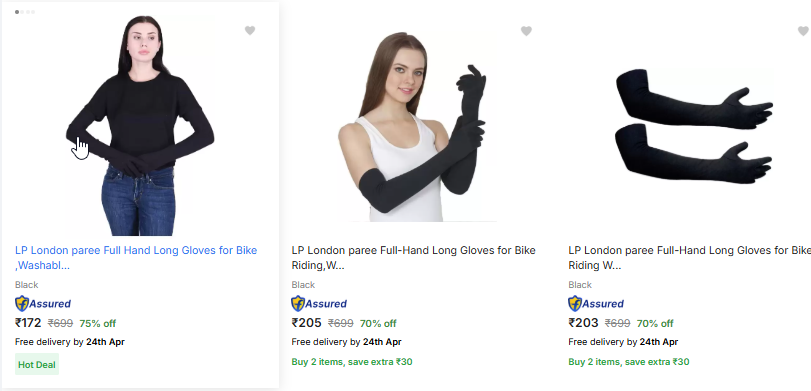Click the Hot Deal tag
The width and height of the screenshot is (811, 391).
(x=37, y=365)
